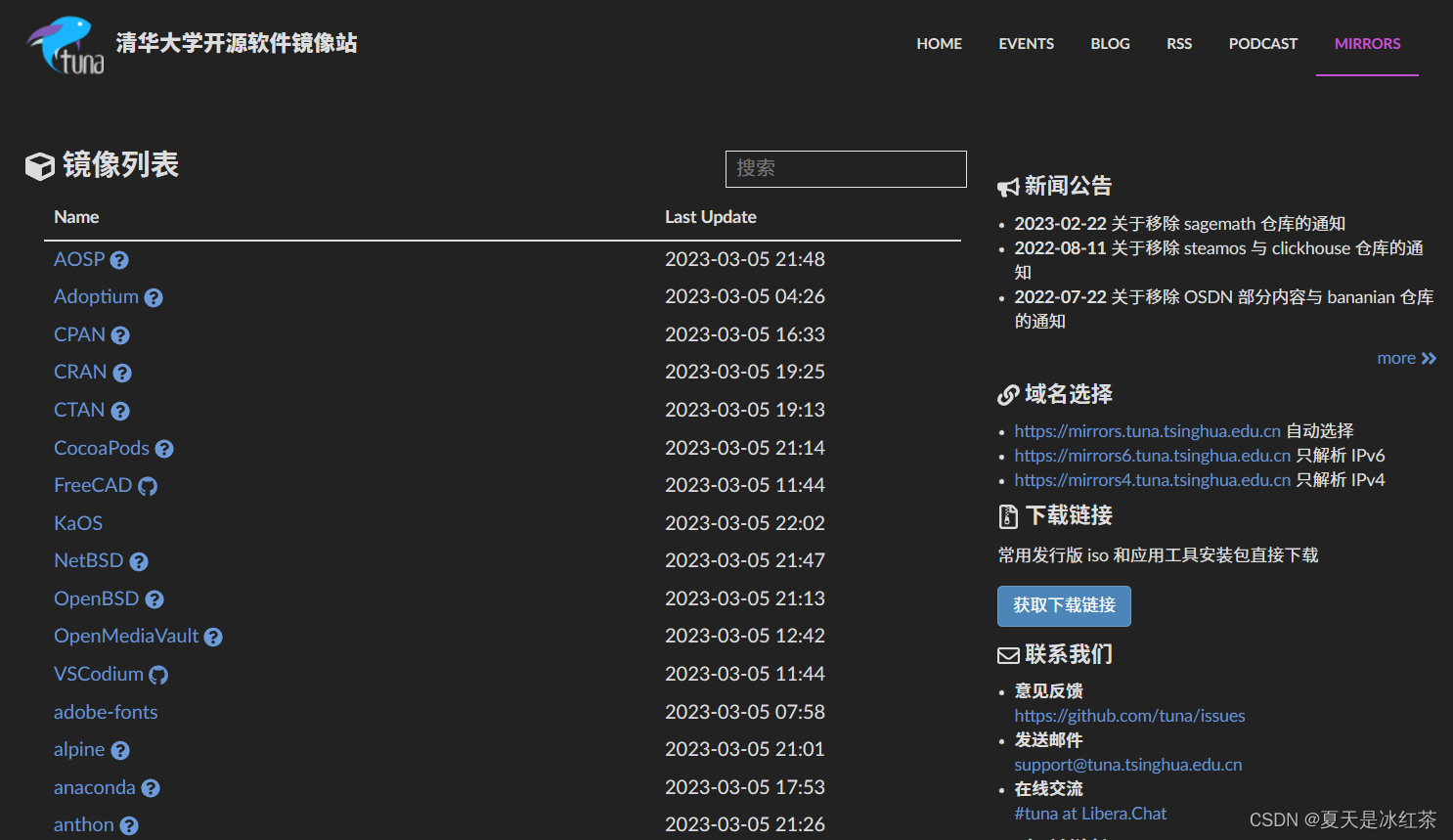Open the adobe-fonts mirror link
Image resolution: width=1453 pixels, height=840 pixels.
click(106, 712)
